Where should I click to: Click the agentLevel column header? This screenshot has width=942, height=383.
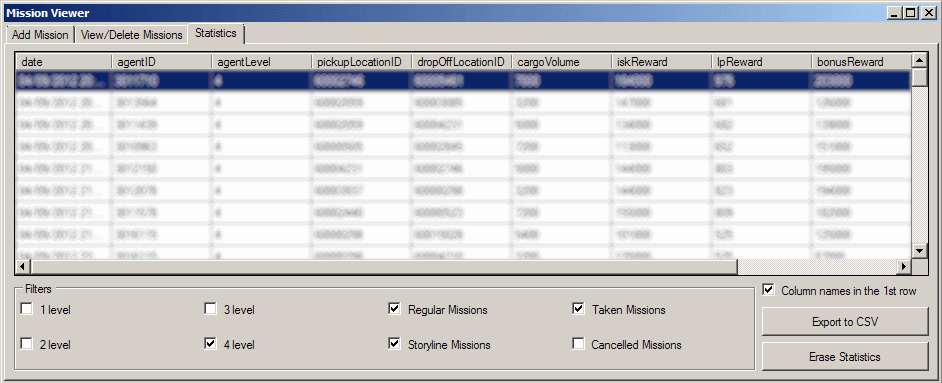[x=261, y=62]
